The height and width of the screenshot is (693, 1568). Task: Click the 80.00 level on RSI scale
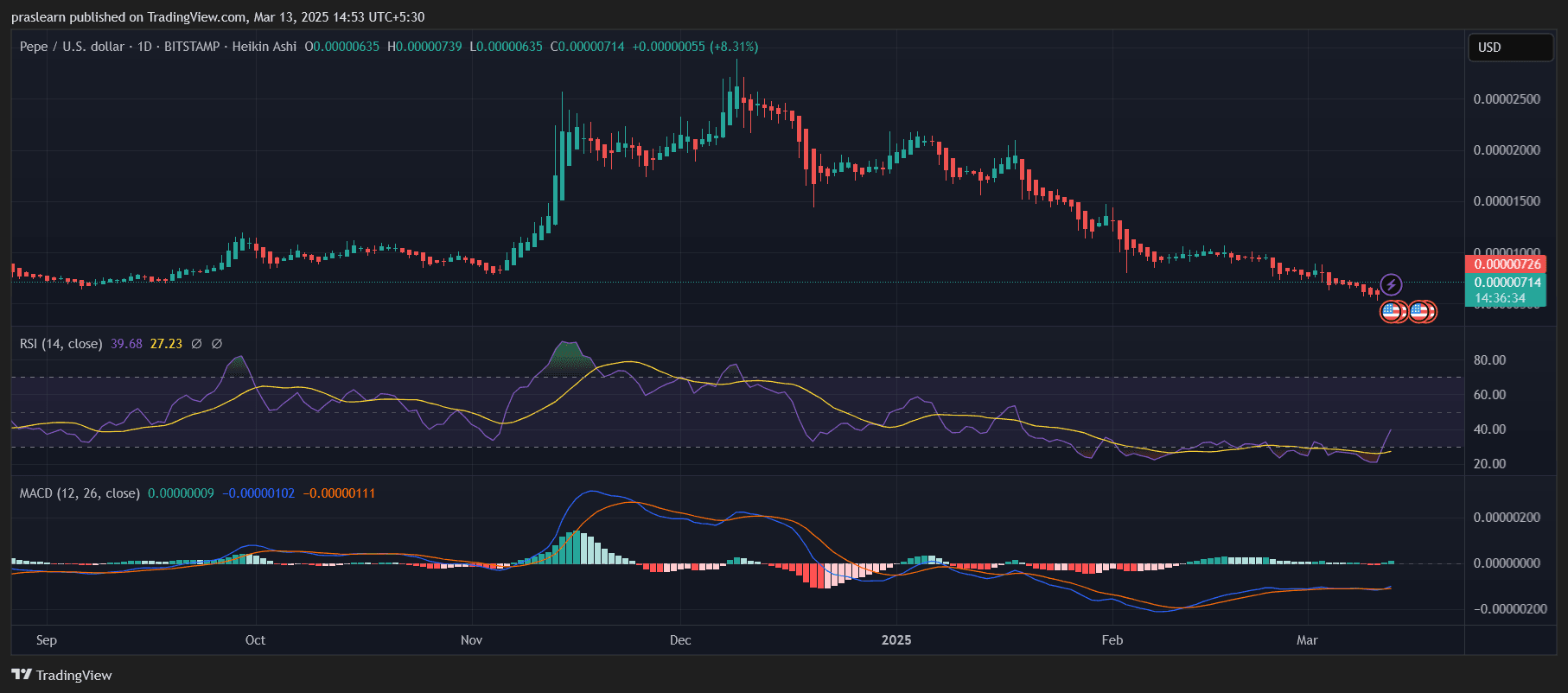coord(1489,360)
